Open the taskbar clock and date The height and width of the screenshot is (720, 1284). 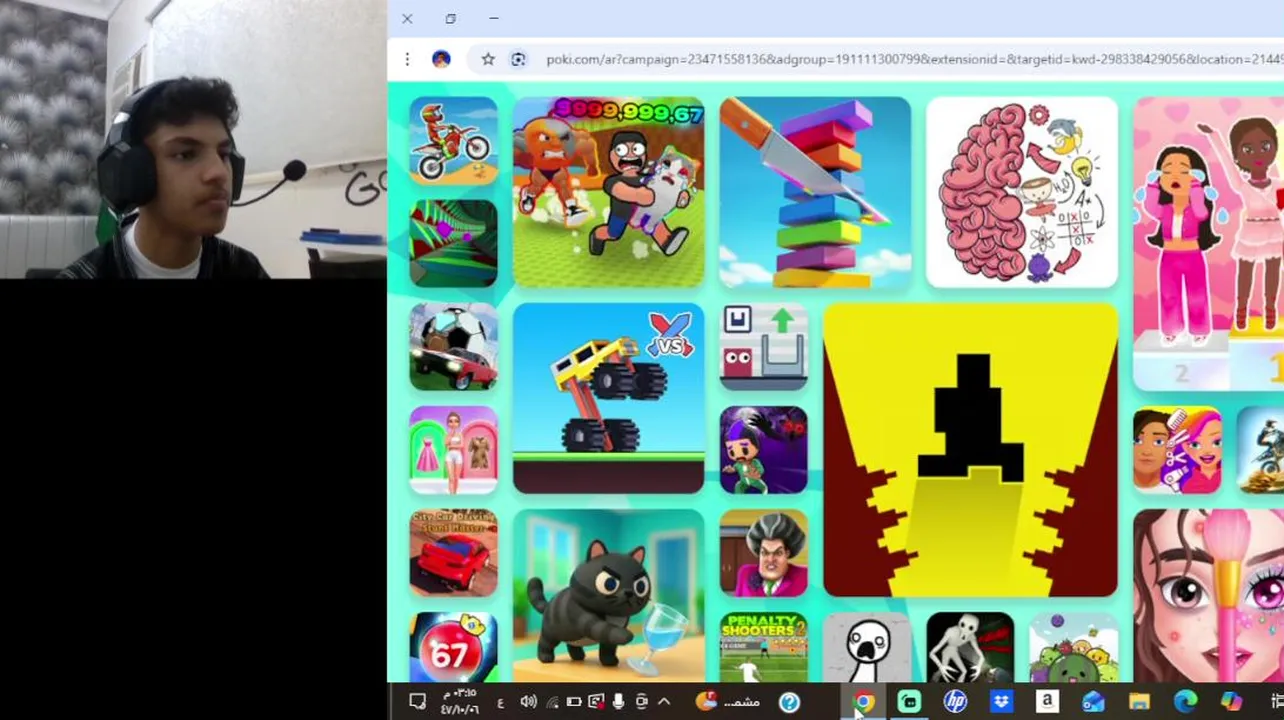(460, 702)
